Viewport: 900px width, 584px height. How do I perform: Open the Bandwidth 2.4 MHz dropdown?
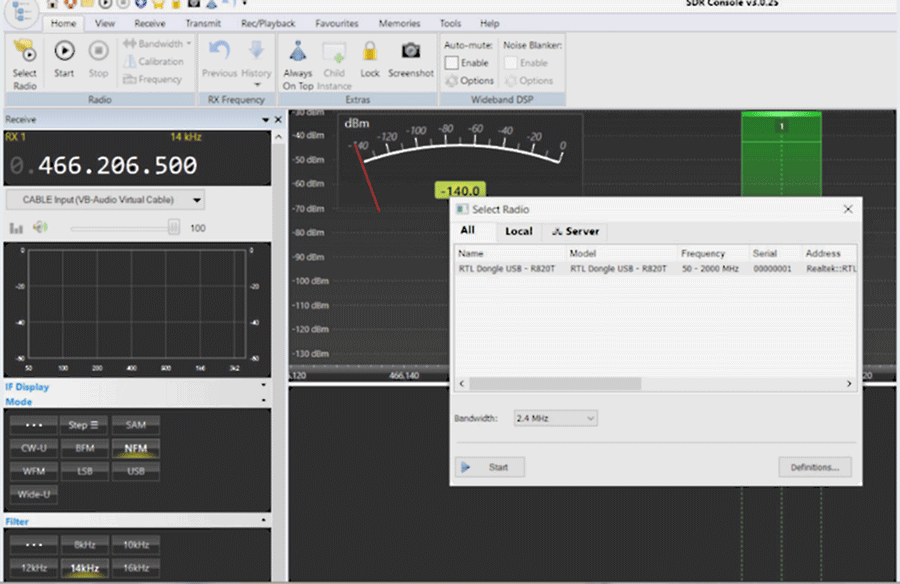coord(555,418)
